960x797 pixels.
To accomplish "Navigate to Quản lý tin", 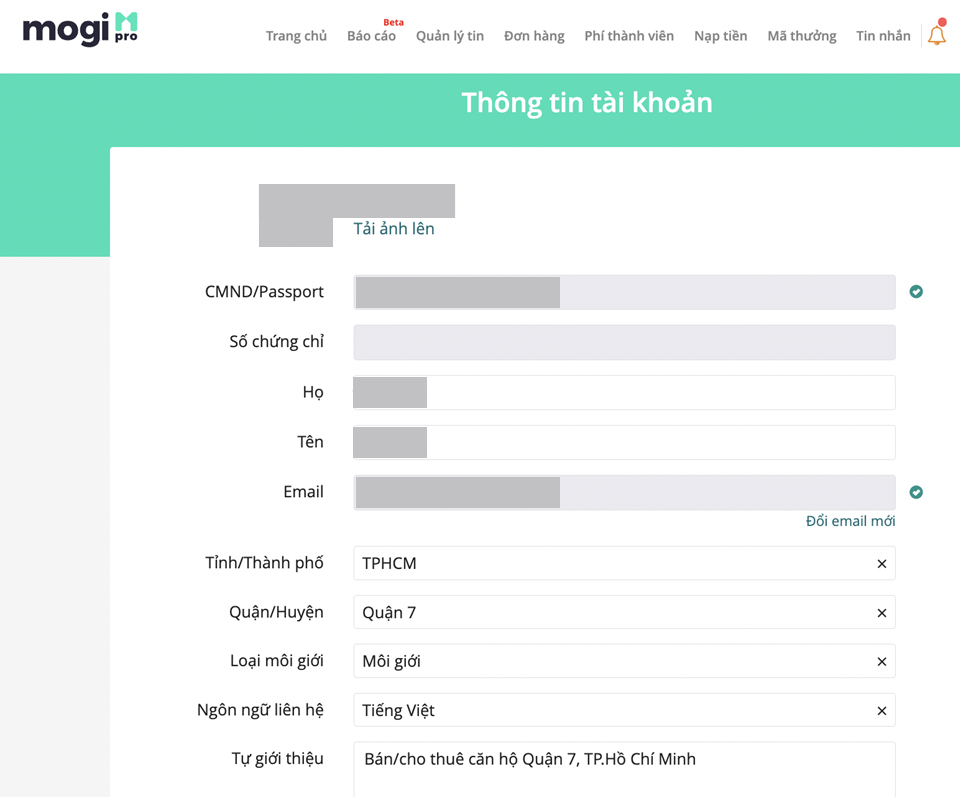I will 450,36.
